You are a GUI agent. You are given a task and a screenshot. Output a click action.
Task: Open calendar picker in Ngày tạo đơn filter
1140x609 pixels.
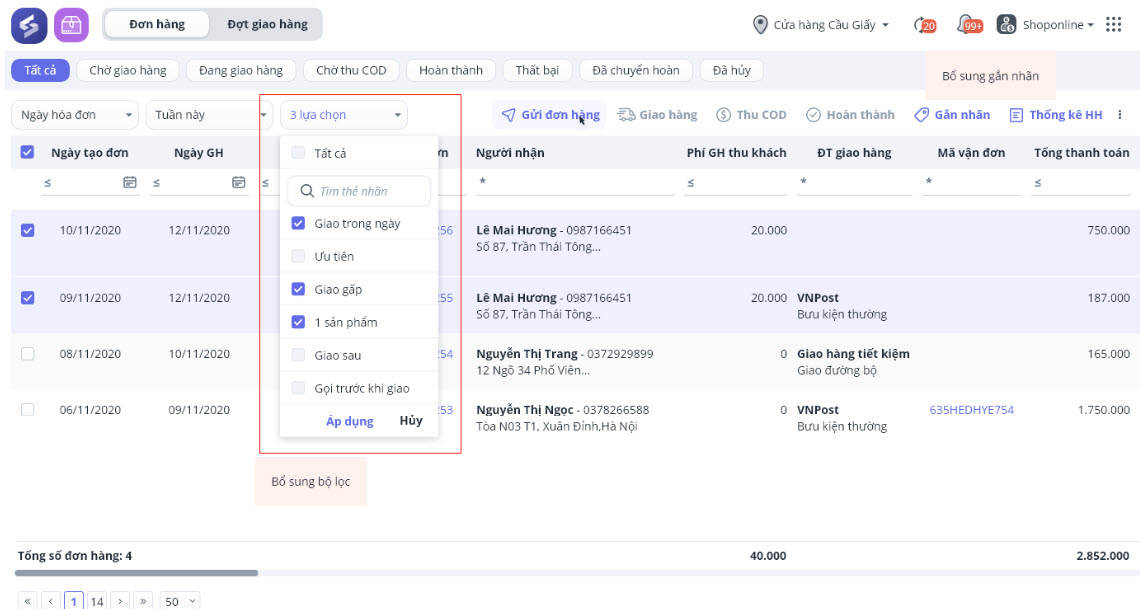click(129, 182)
